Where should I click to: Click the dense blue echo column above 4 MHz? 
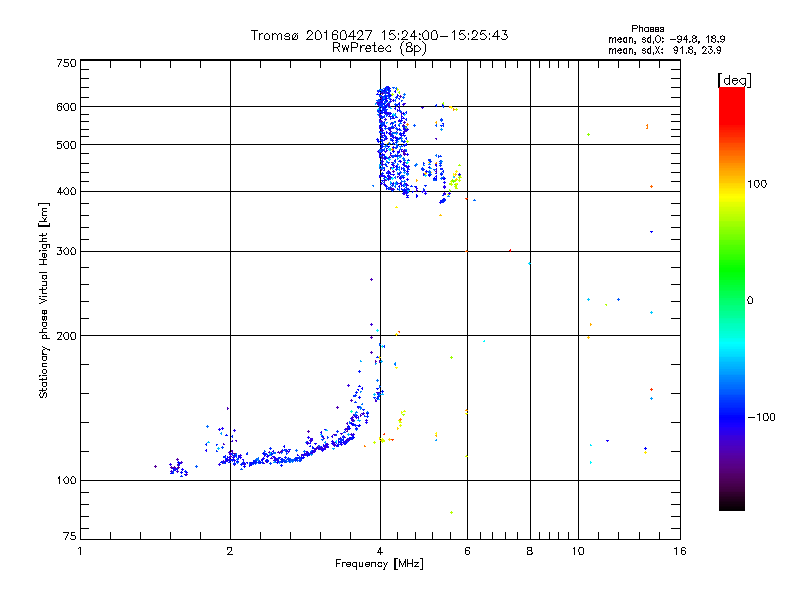(392, 140)
